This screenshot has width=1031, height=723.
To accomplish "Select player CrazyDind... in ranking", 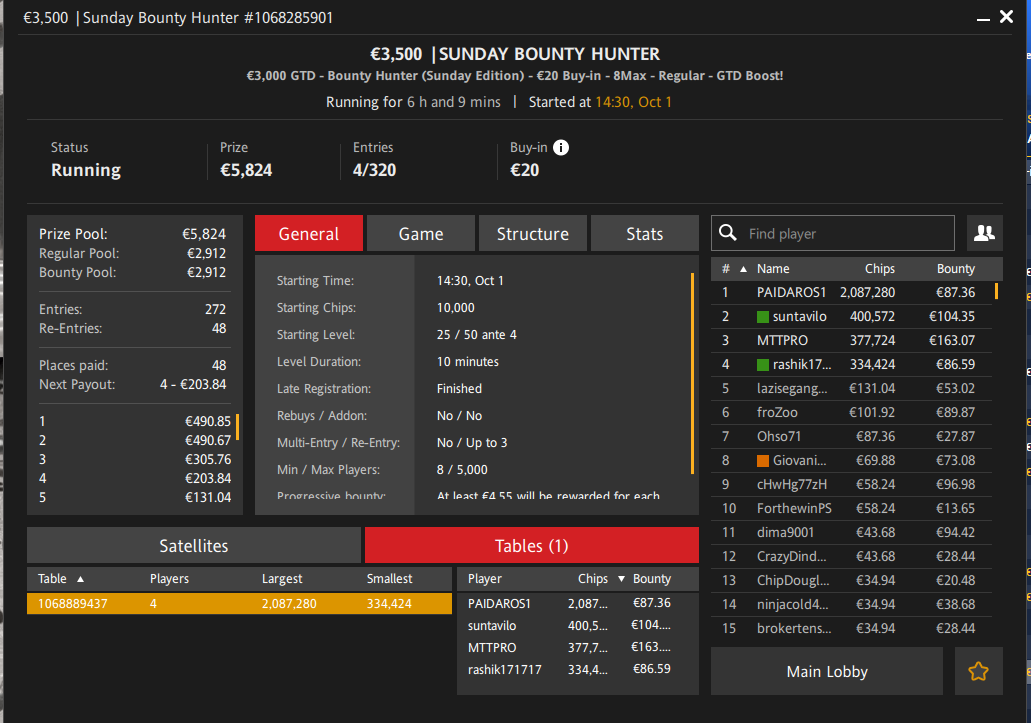I will pos(851,557).
